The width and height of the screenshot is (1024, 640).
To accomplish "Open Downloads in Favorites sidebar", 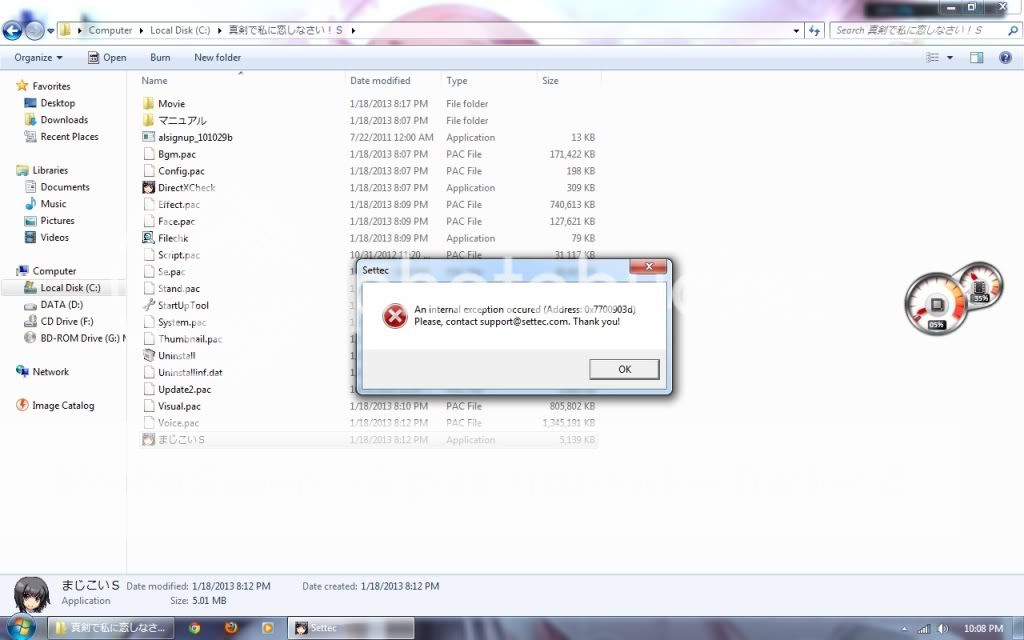I will coord(64,120).
